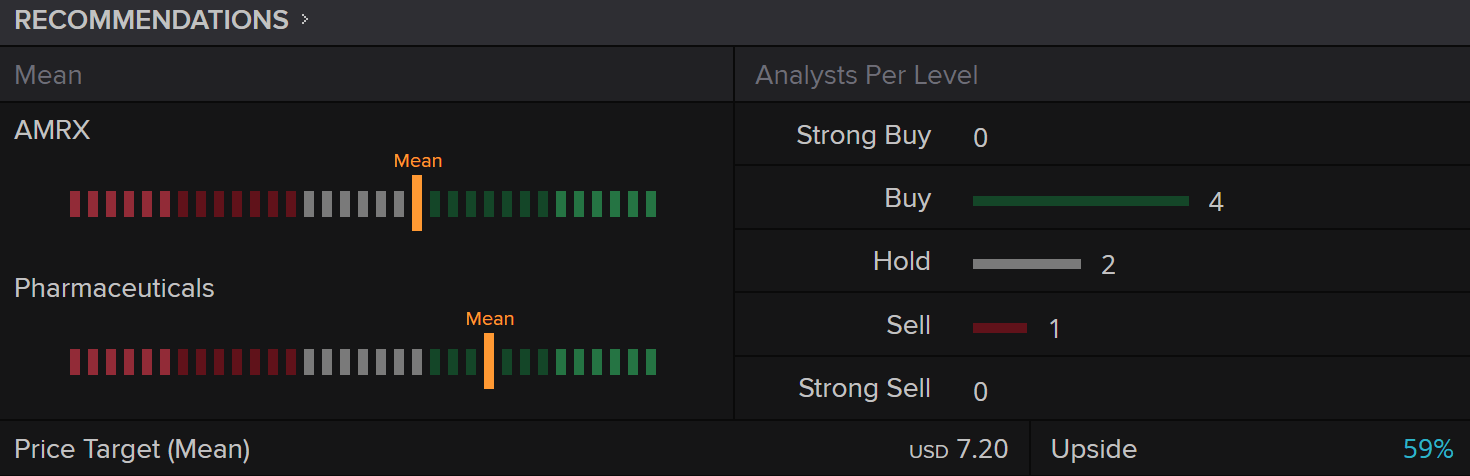This screenshot has height=476, width=1470.
Task: Select the dark red Sell analyst bar
Action: click(999, 328)
